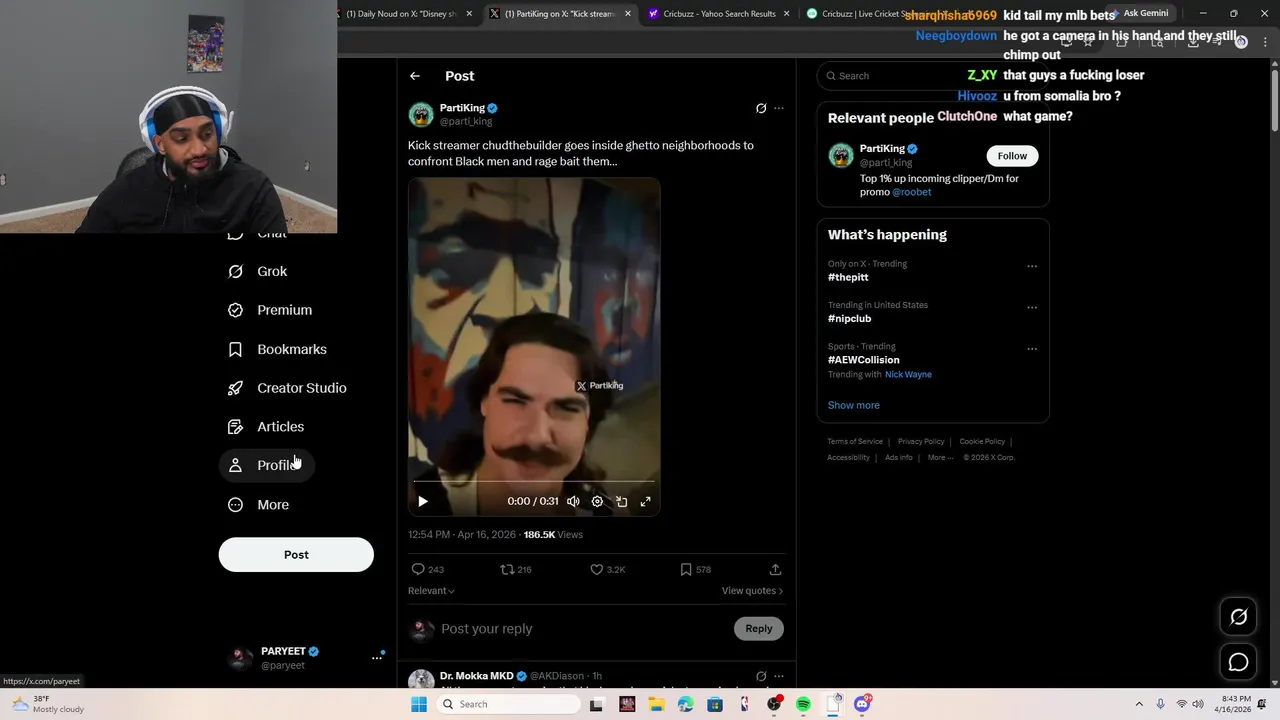Open Dr. Mokka MKD's reply options dots
The height and width of the screenshot is (720, 1280).
pyautogui.click(x=779, y=676)
